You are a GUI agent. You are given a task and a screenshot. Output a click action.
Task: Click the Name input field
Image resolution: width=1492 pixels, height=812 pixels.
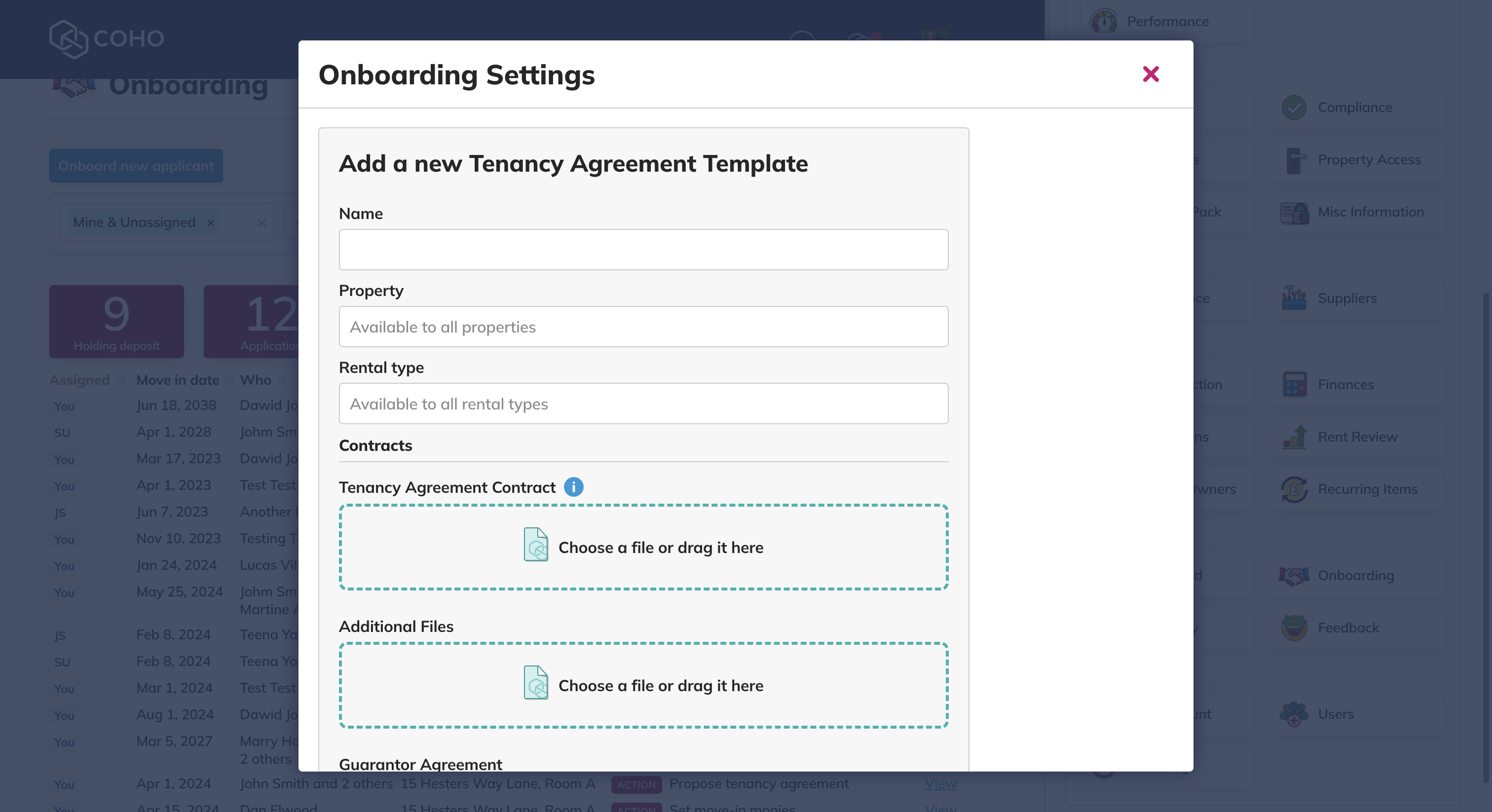click(643, 250)
